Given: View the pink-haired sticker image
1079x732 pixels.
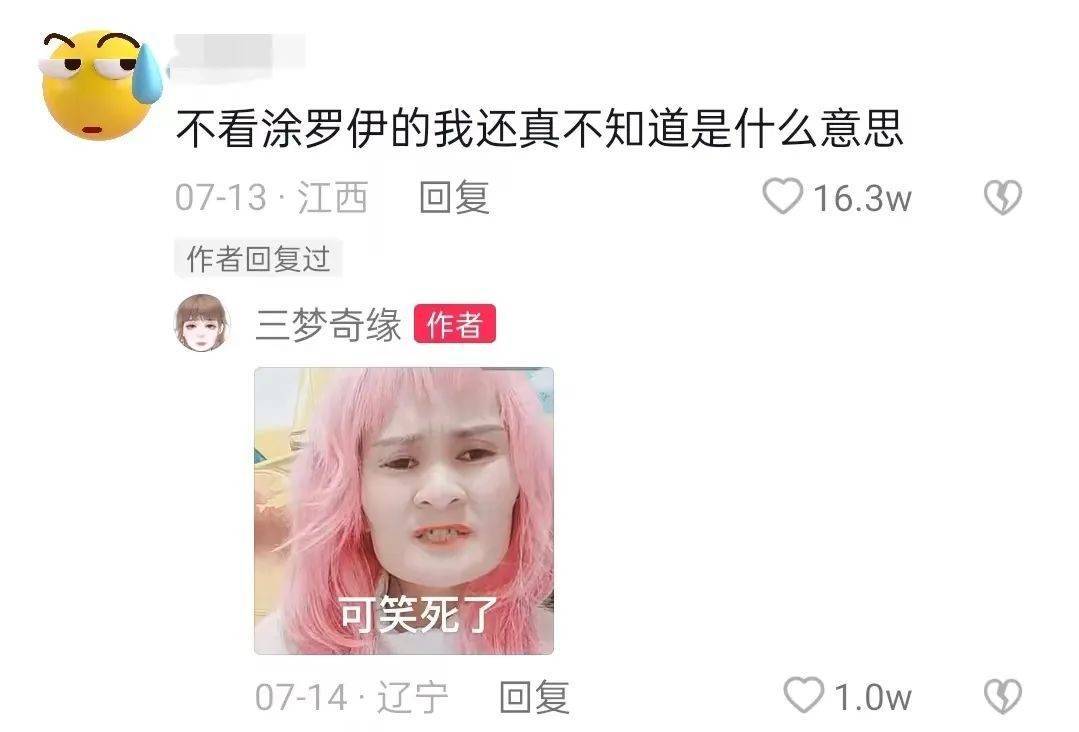Looking at the screenshot, I should point(404,510).
